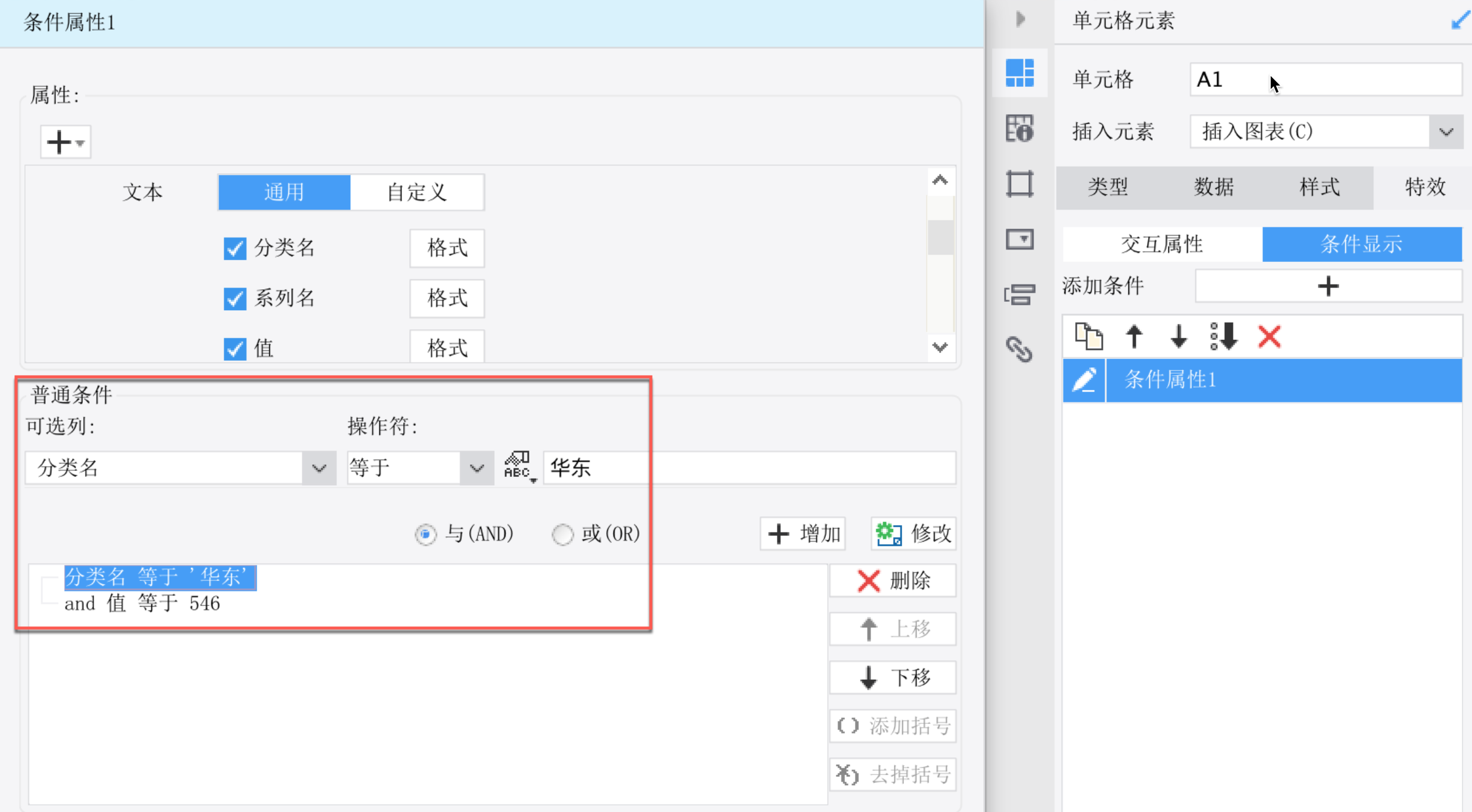The image size is (1472, 812).
Task: Click the attribute list scrollbar thumb
Action: (940, 238)
